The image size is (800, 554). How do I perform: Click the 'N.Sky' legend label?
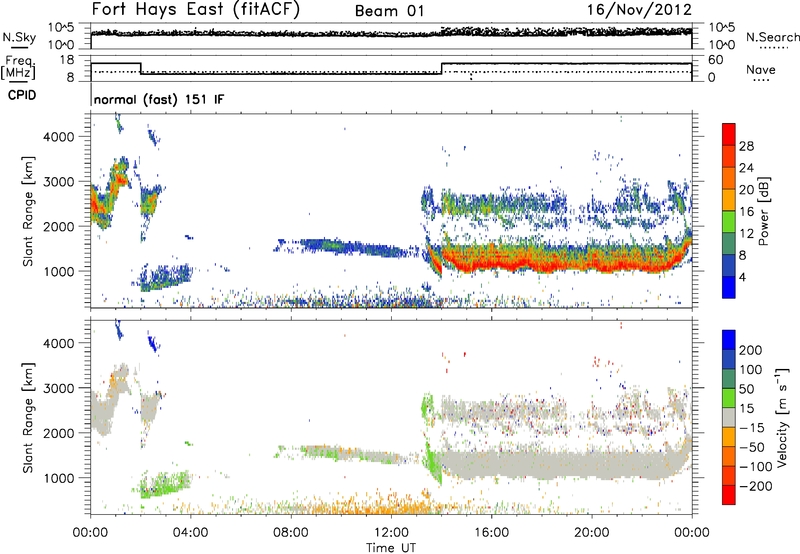pyautogui.click(x=19, y=37)
